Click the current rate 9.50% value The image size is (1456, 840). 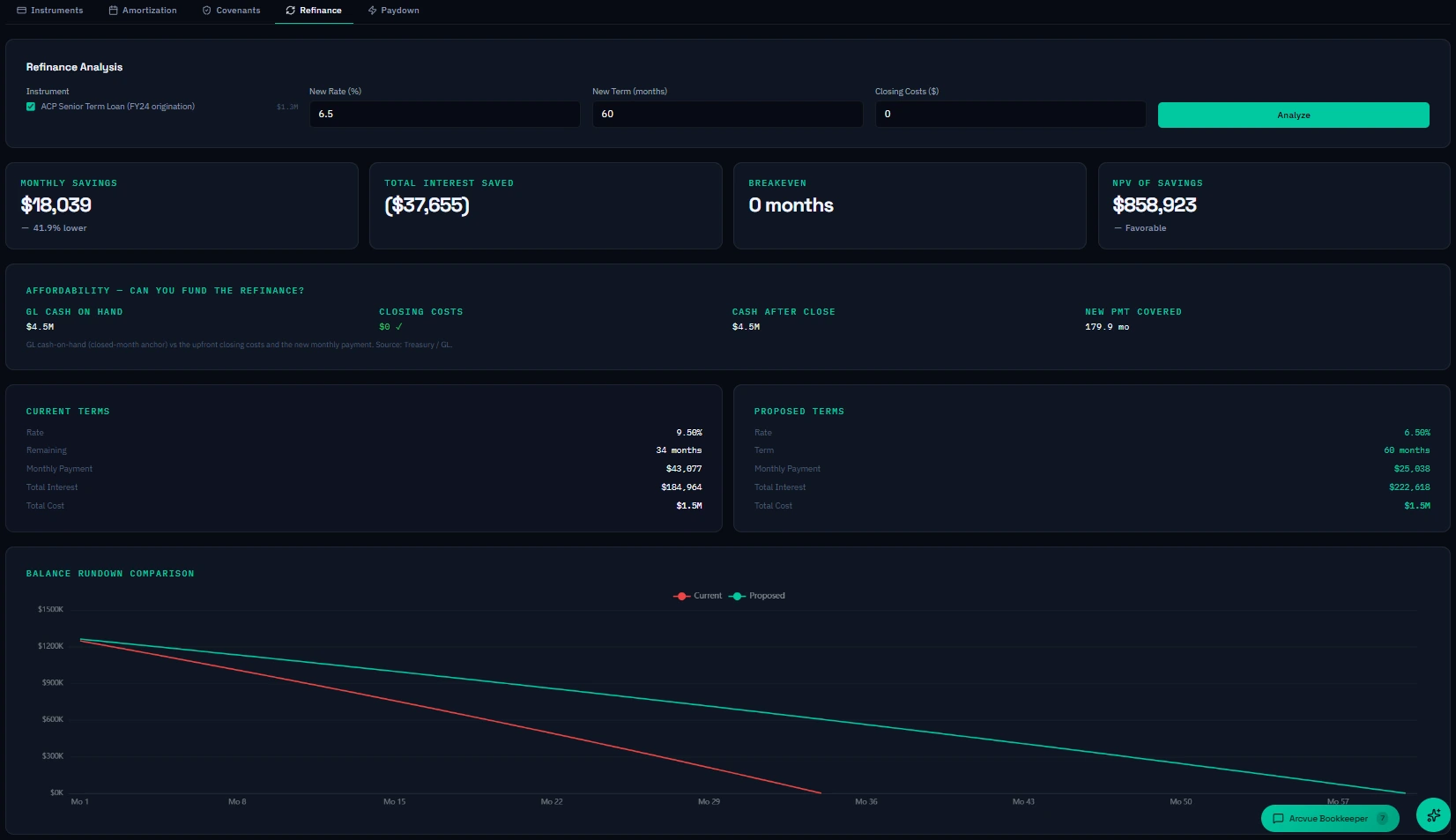[689, 433]
